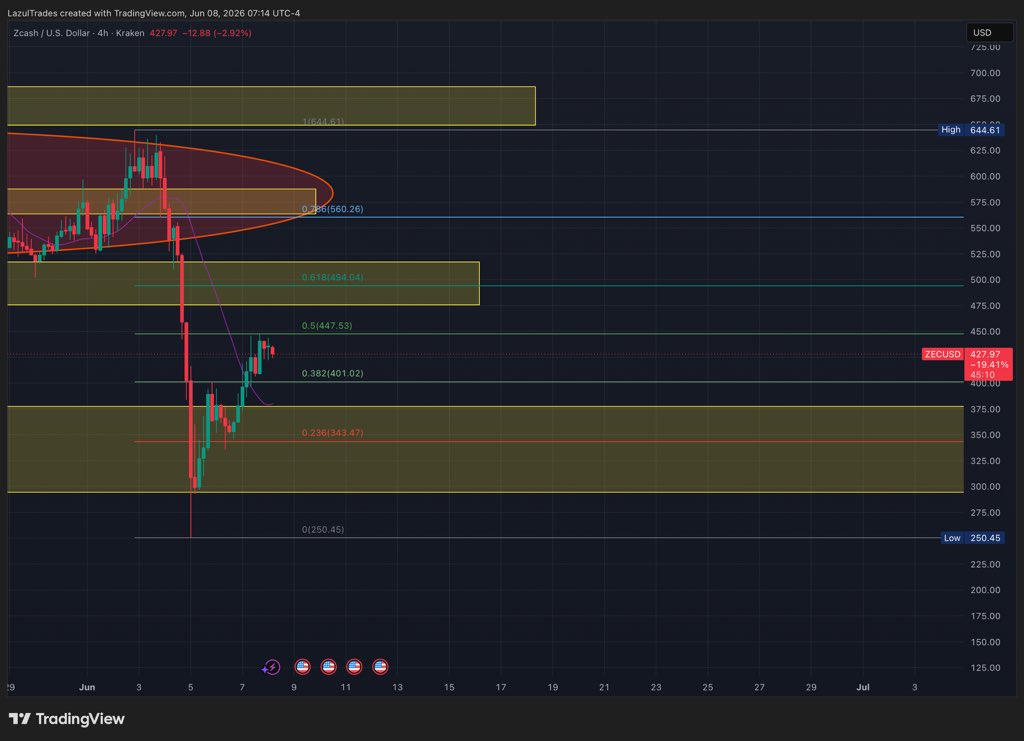Click the LazulTrades snapshot credit line

153,13
